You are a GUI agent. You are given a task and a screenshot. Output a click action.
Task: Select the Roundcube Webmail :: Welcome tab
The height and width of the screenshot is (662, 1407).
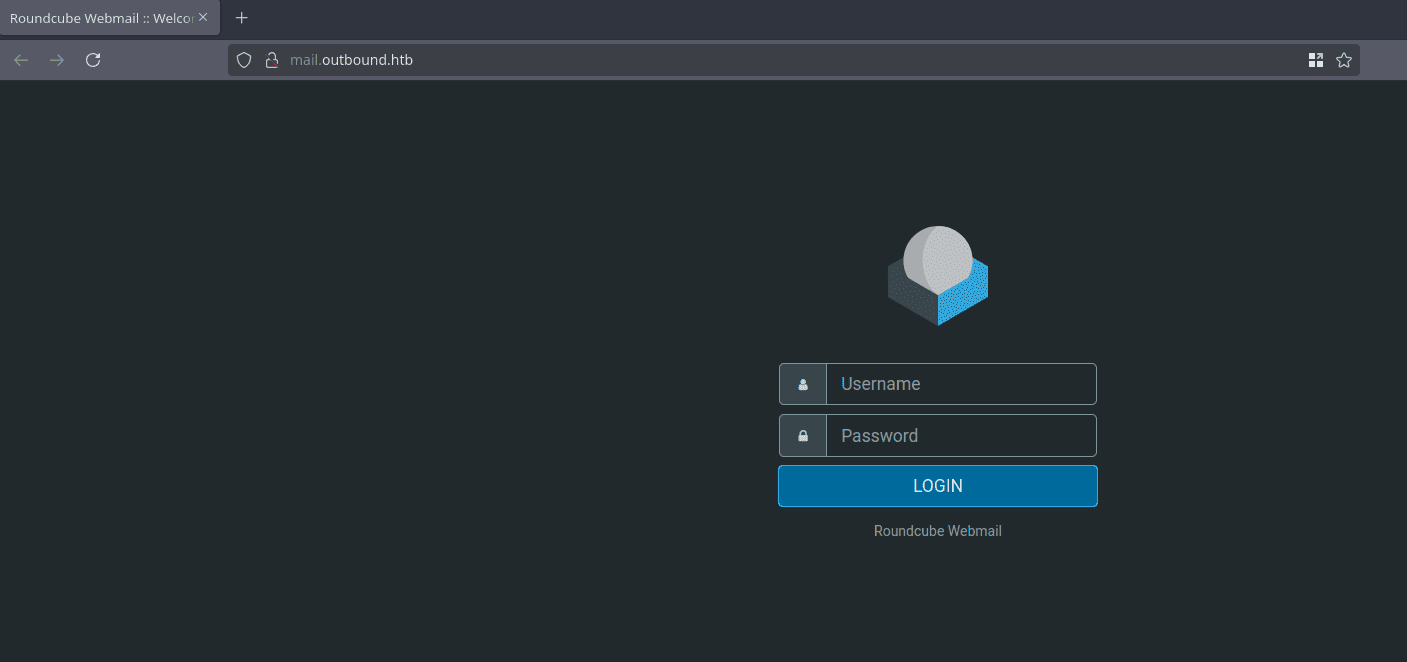click(100, 18)
